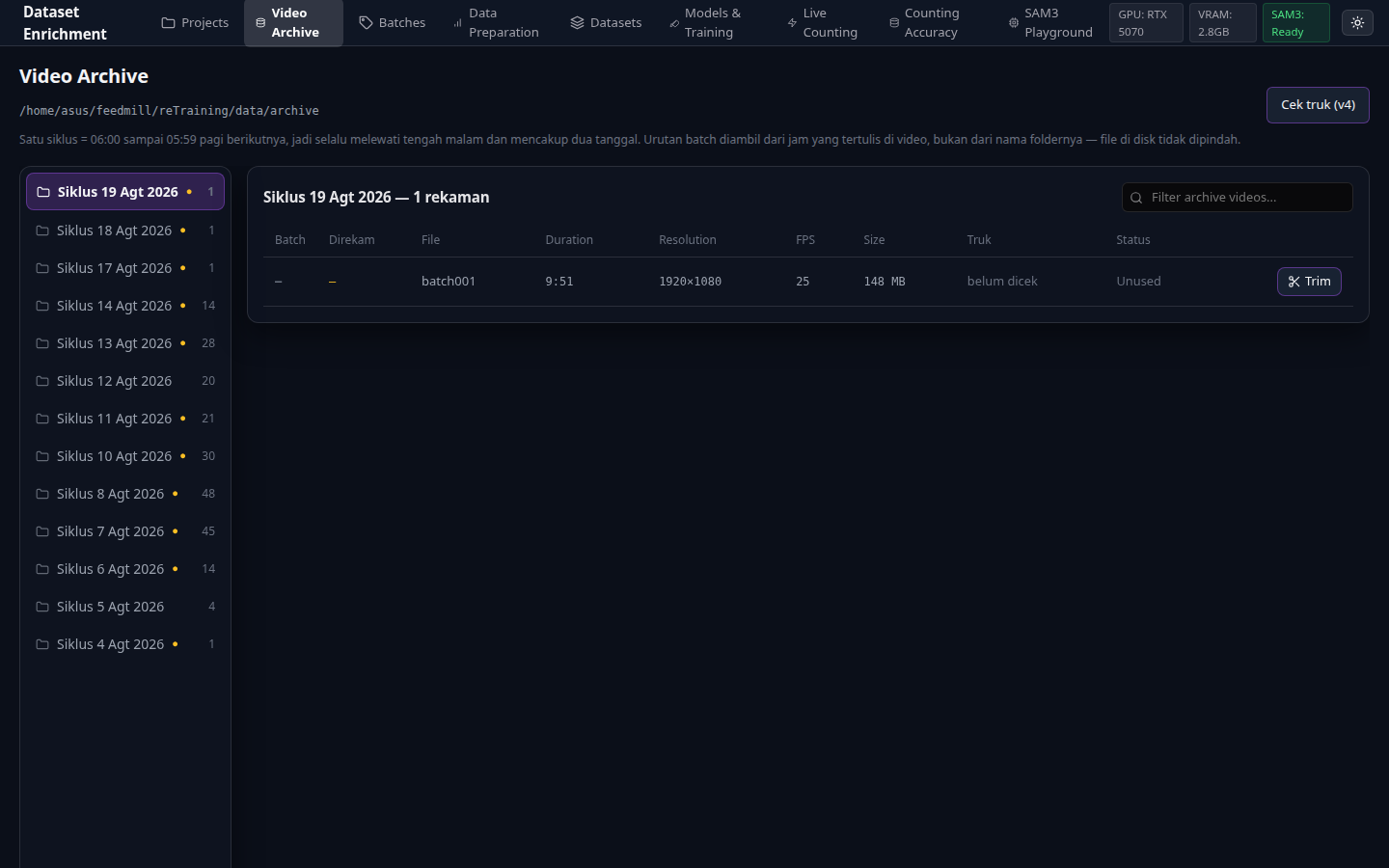
Task: Click the Video Archive database icon
Action: (260, 22)
